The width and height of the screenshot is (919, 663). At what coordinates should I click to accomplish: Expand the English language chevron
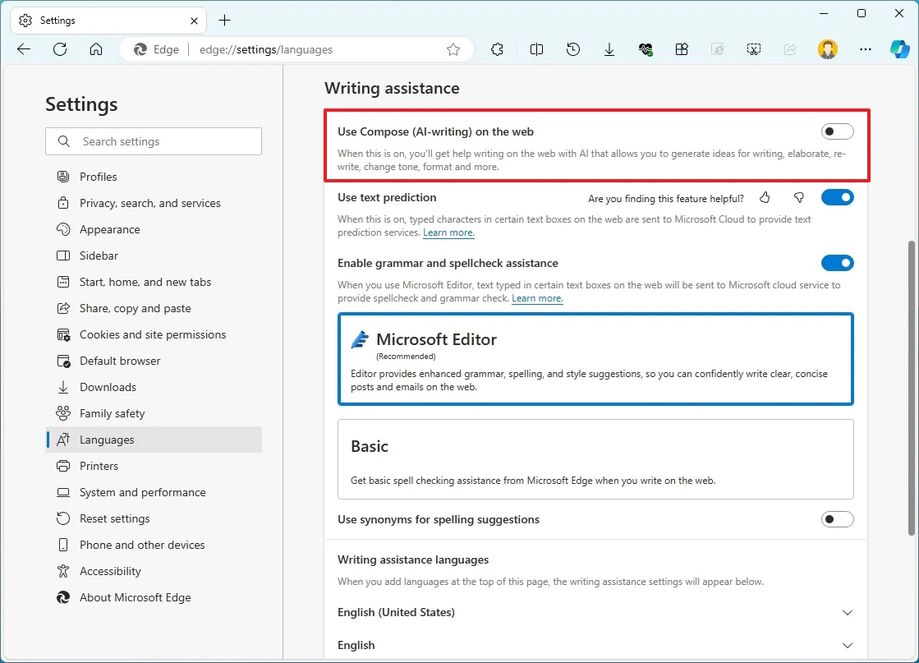[847, 645]
